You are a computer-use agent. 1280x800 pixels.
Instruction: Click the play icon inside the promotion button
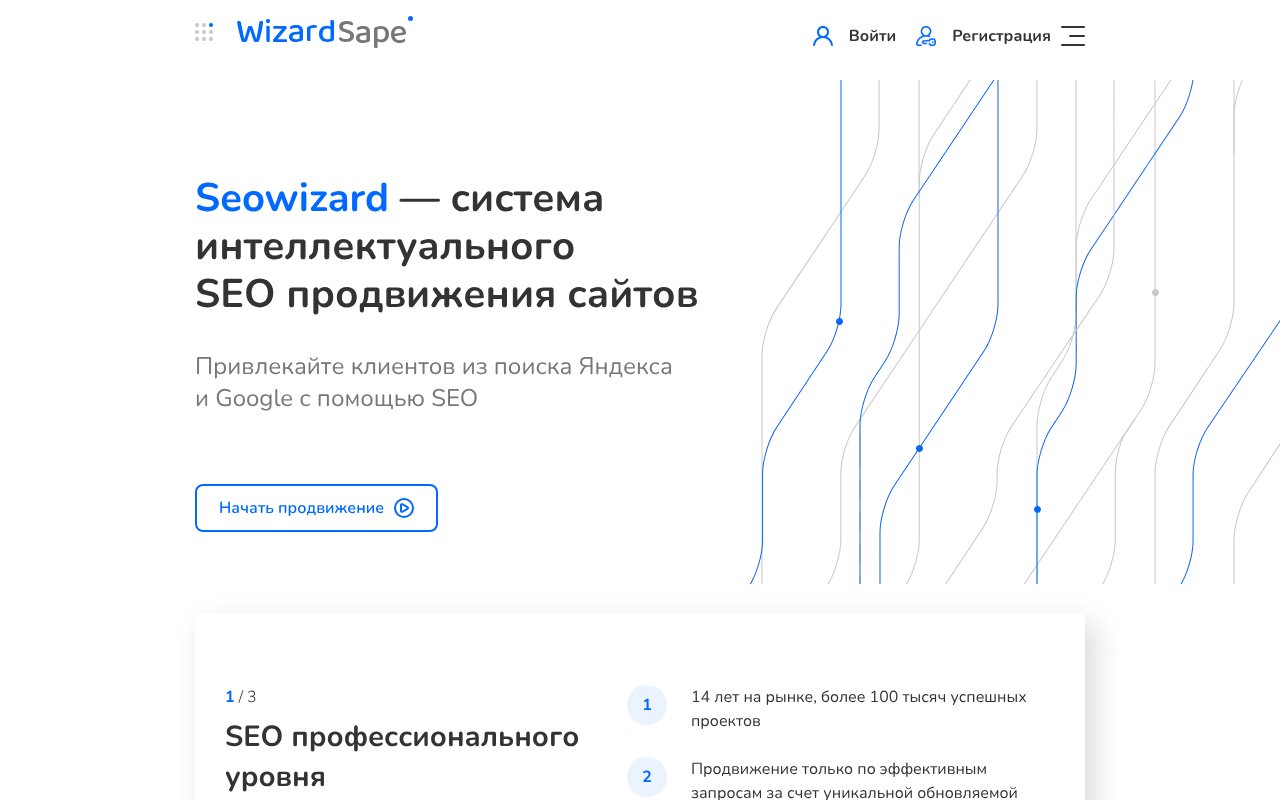404,508
